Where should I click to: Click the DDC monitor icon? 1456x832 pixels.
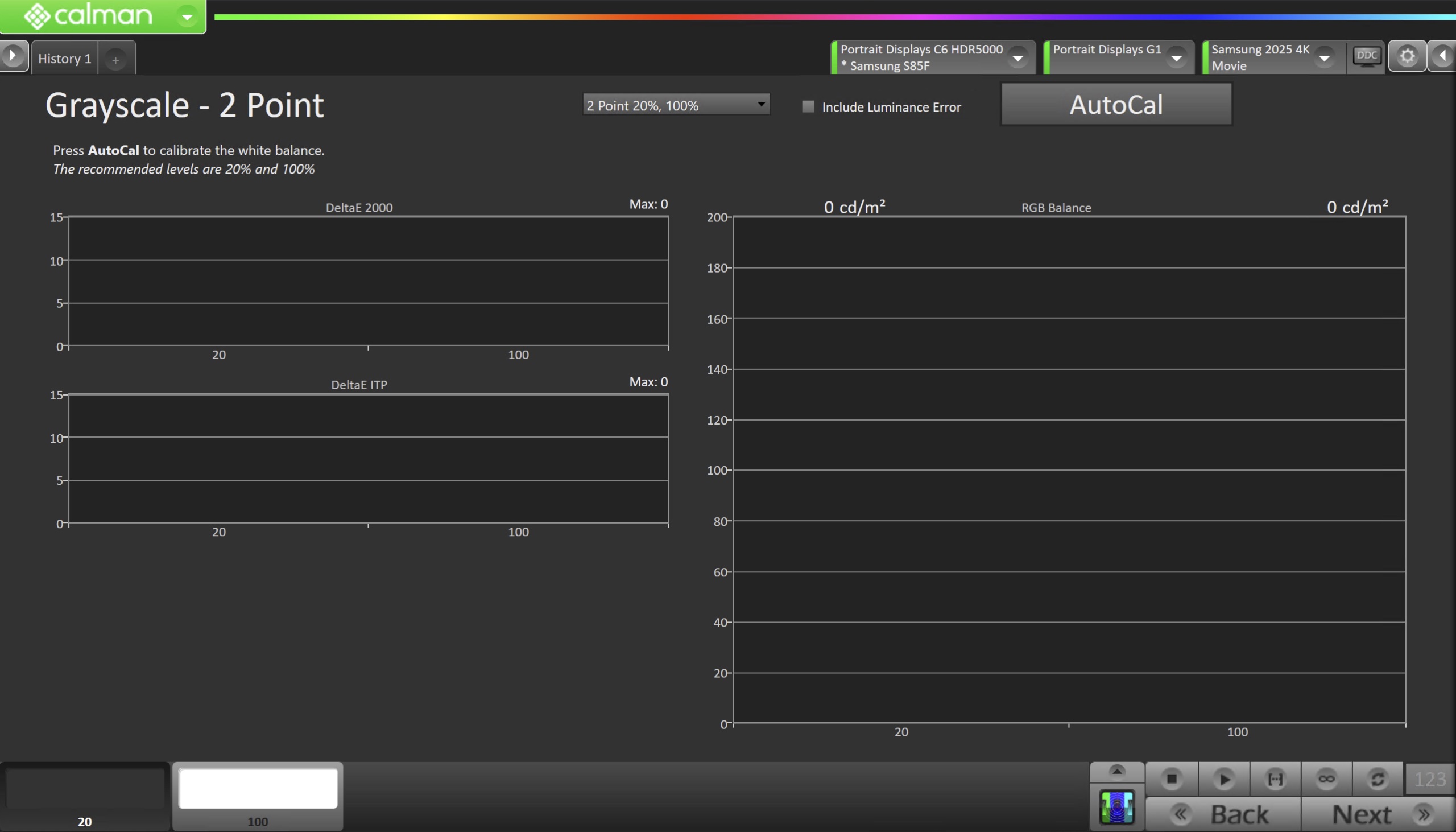click(x=1366, y=56)
